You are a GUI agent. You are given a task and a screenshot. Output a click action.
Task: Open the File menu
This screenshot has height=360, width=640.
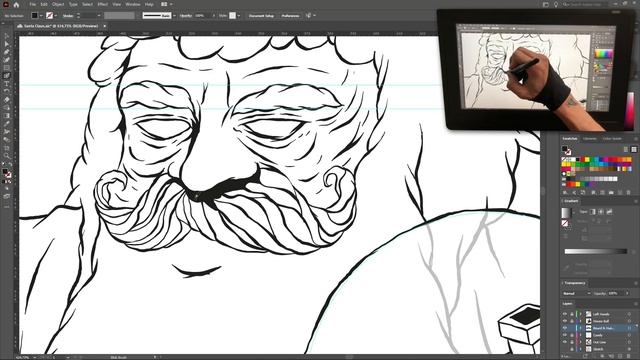tap(32, 4)
